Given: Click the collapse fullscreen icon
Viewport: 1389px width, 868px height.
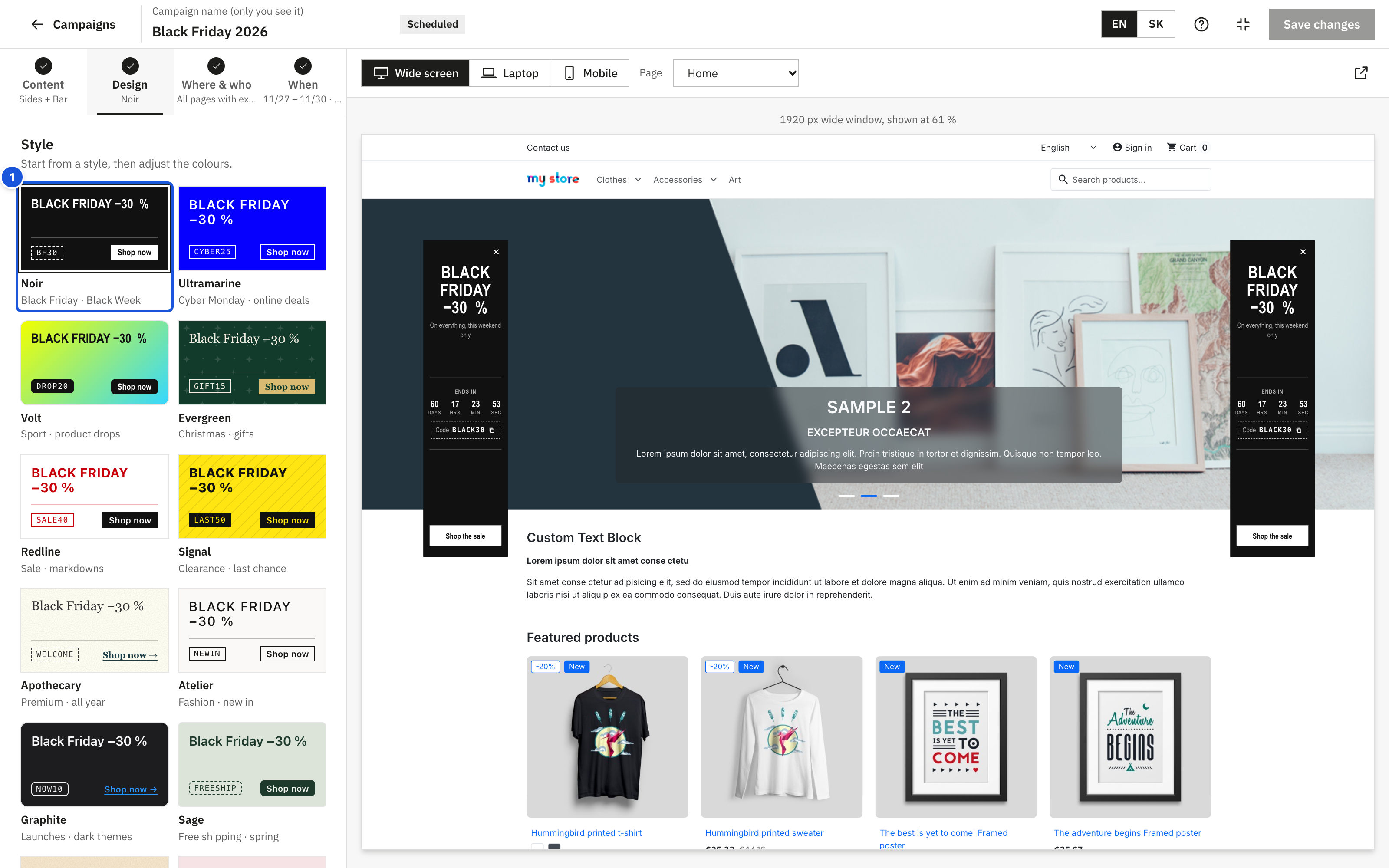Looking at the screenshot, I should point(1243,24).
